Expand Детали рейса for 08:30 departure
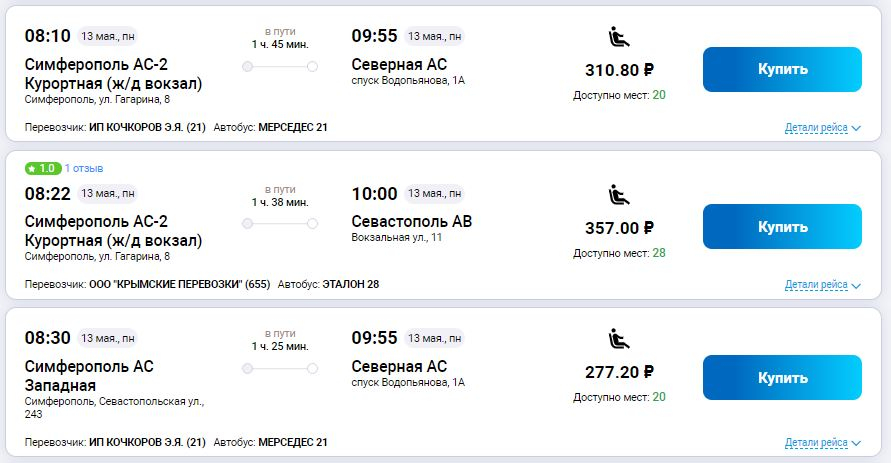Screen dimensions: 891x463 coord(822,442)
